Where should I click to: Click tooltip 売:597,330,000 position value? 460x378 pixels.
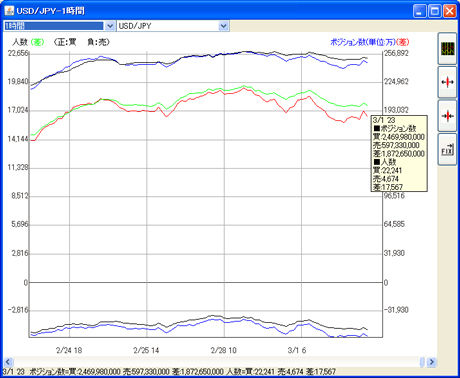(396, 145)
